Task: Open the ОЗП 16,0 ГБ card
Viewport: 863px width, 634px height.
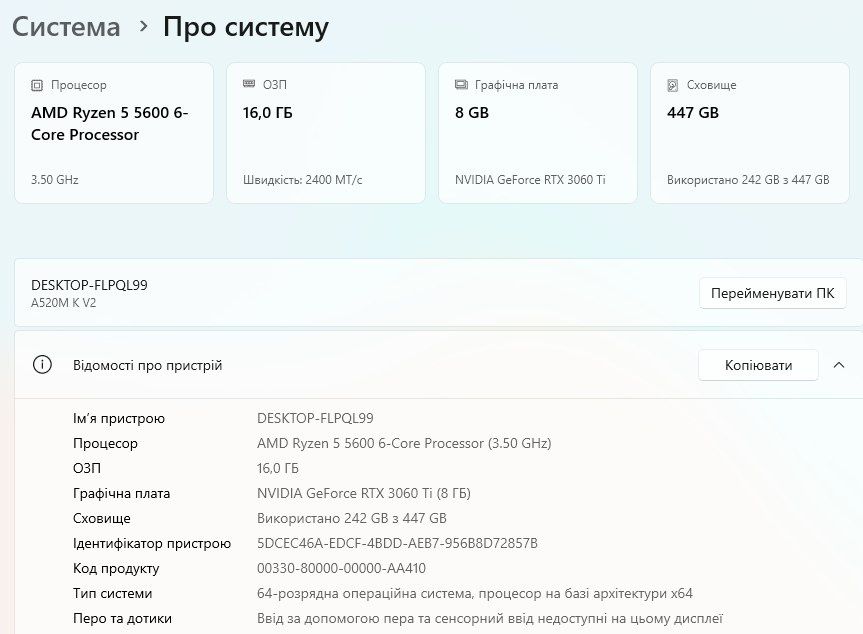Action: (x=326, y=133)
